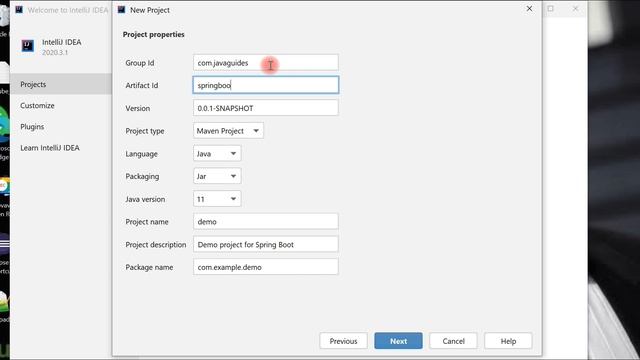Click the Project description field
The image size is (640, 360).
[266, 244]
